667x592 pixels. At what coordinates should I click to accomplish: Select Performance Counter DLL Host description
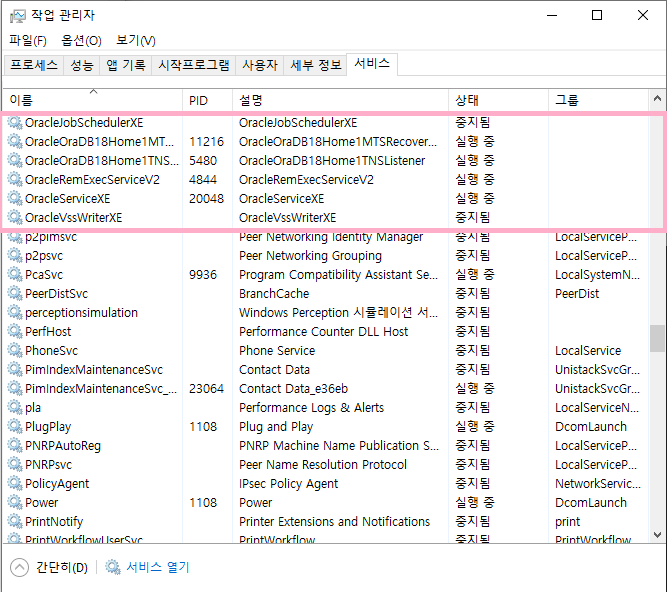(x=323, y=332)
